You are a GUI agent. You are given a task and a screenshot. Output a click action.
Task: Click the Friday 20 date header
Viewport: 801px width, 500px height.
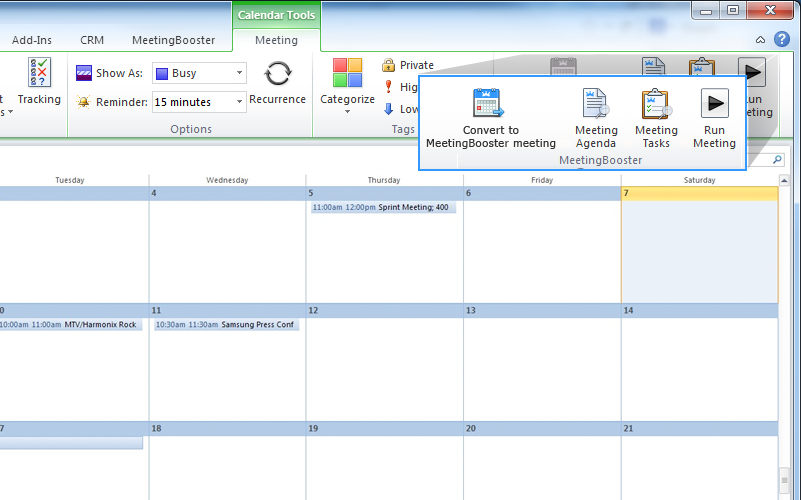click(x=542, y=428)
